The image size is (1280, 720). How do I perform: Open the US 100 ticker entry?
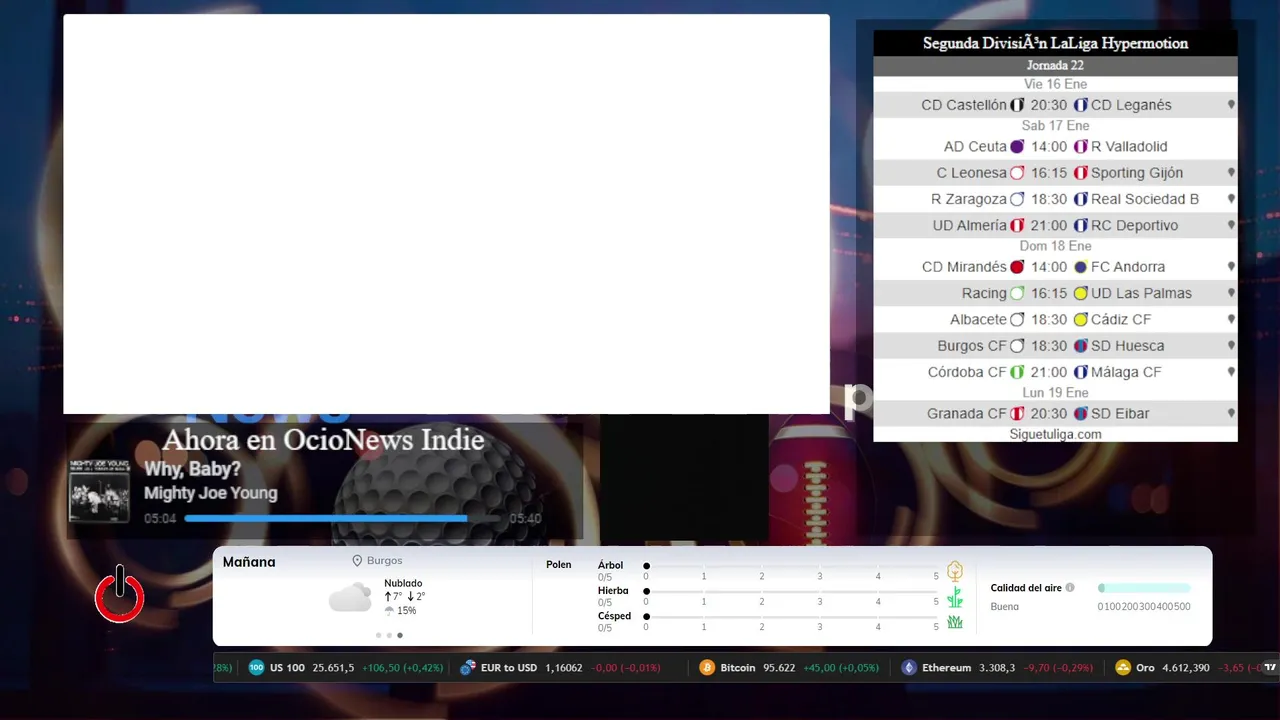345,668
